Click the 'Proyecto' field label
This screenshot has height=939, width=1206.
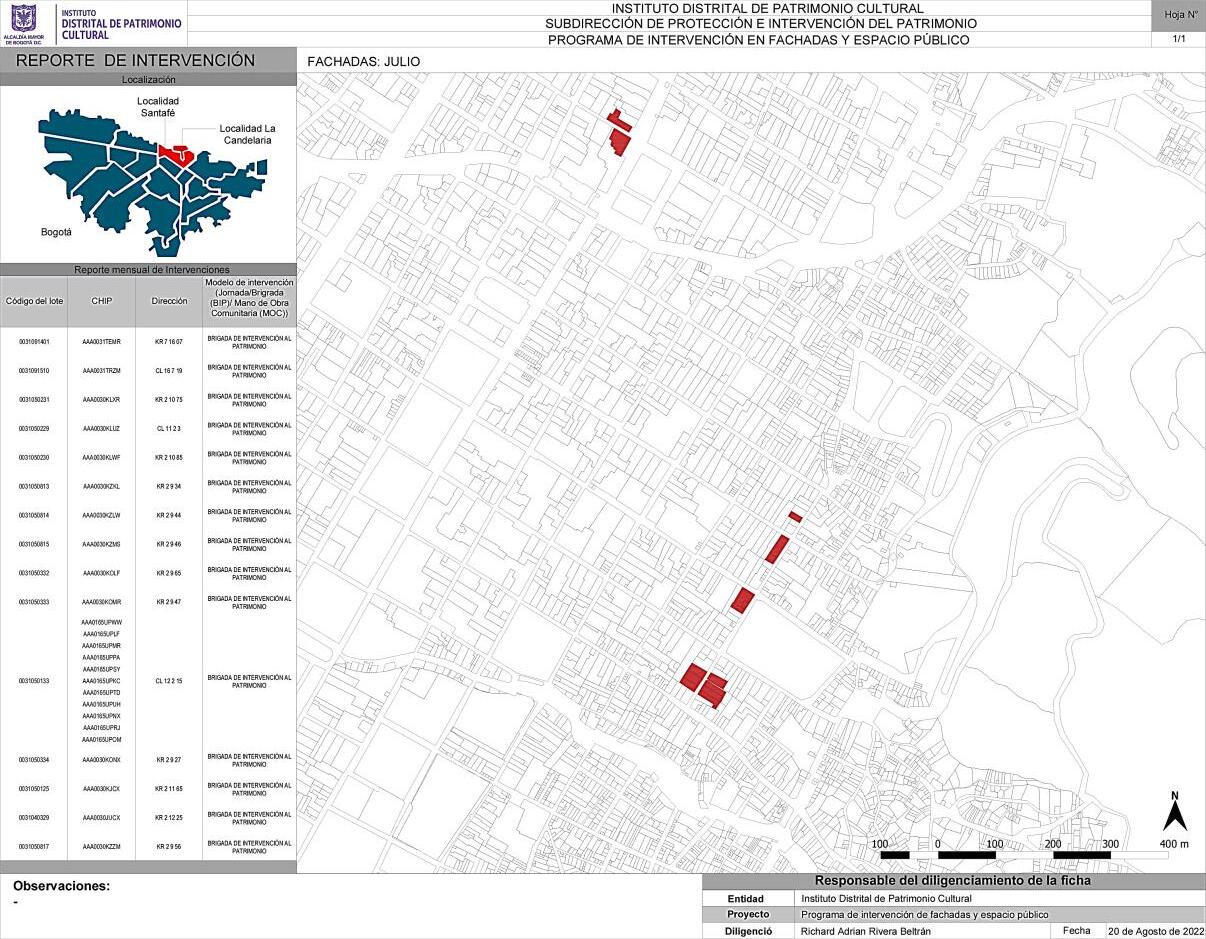click(x=748, y=915)
